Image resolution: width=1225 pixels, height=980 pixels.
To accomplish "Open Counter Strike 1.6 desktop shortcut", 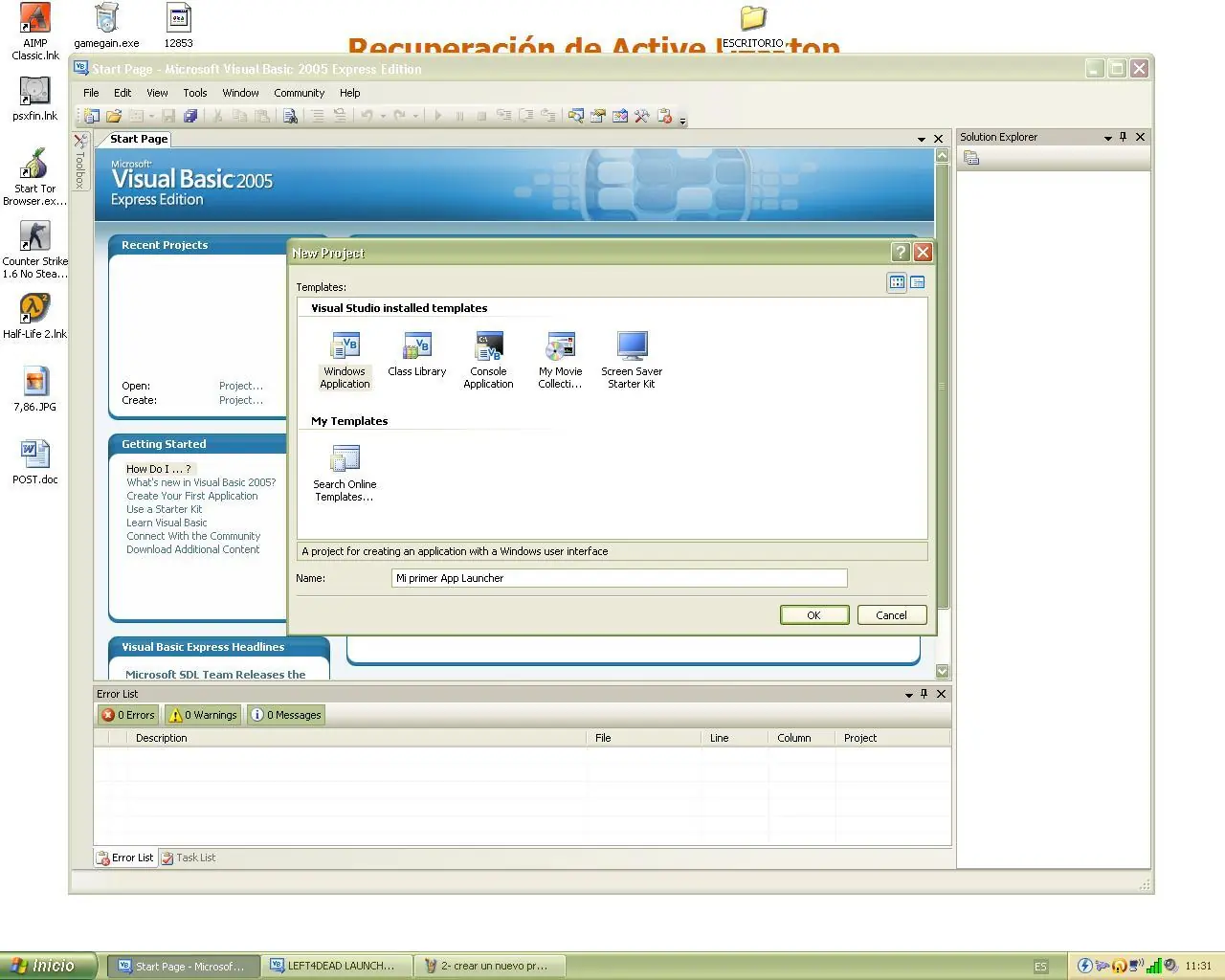I will click(x=35, y=250).
